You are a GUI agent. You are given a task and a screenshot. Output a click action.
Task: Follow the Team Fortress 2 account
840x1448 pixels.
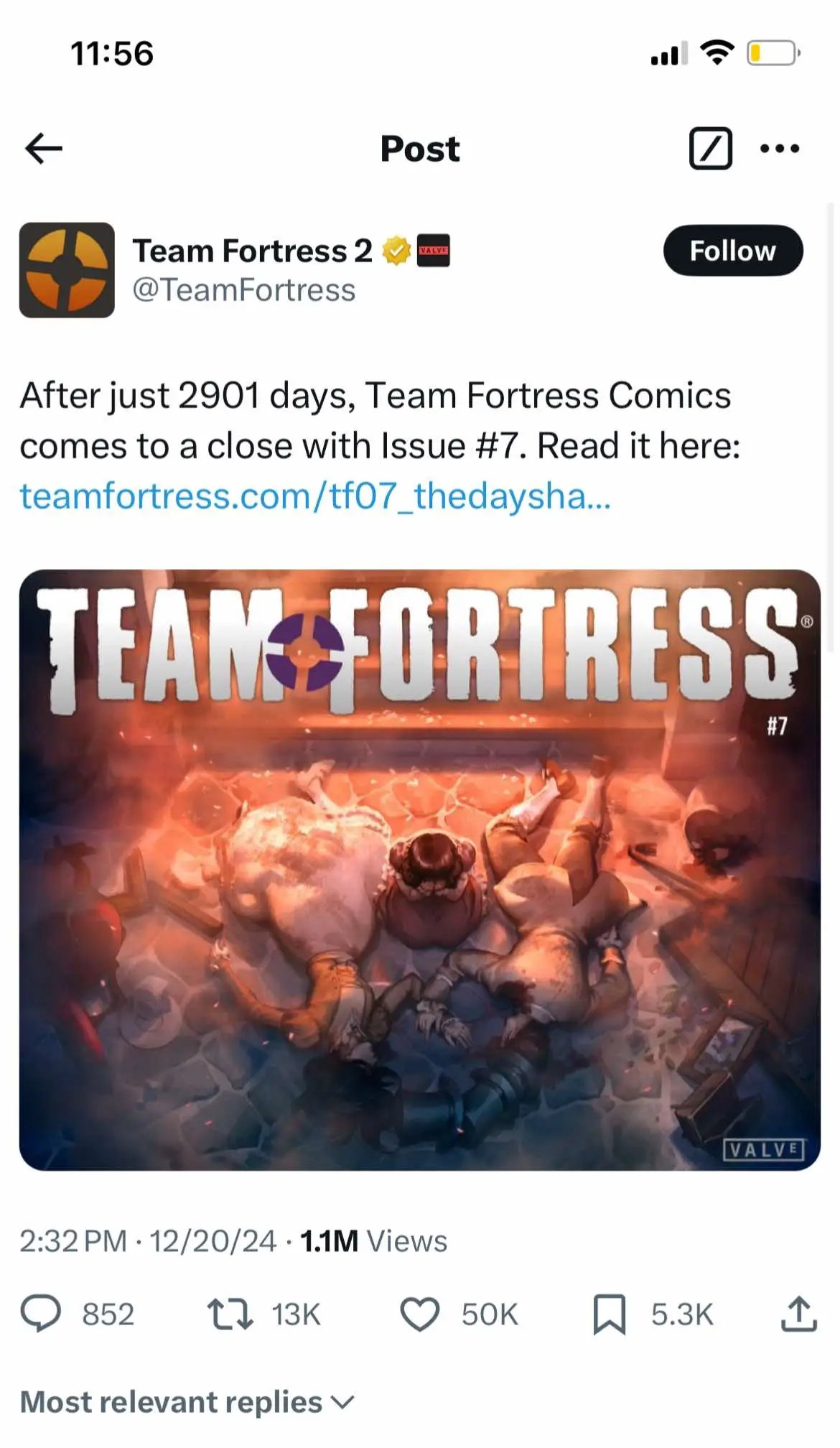732,251
